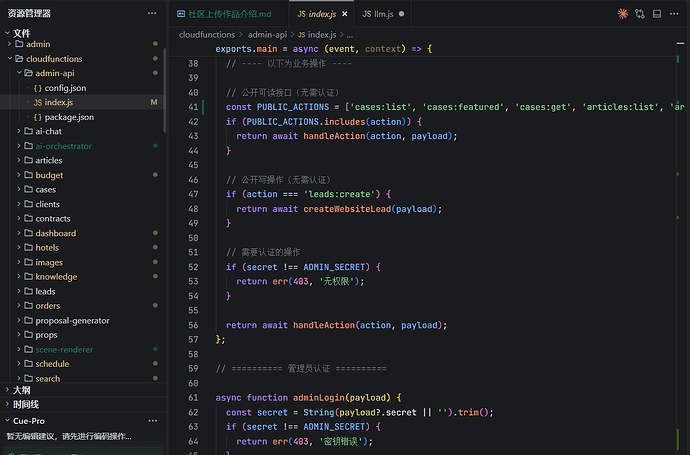Click the folder icon of proposal-generator
Screen dimensions: 690x455
29,320
